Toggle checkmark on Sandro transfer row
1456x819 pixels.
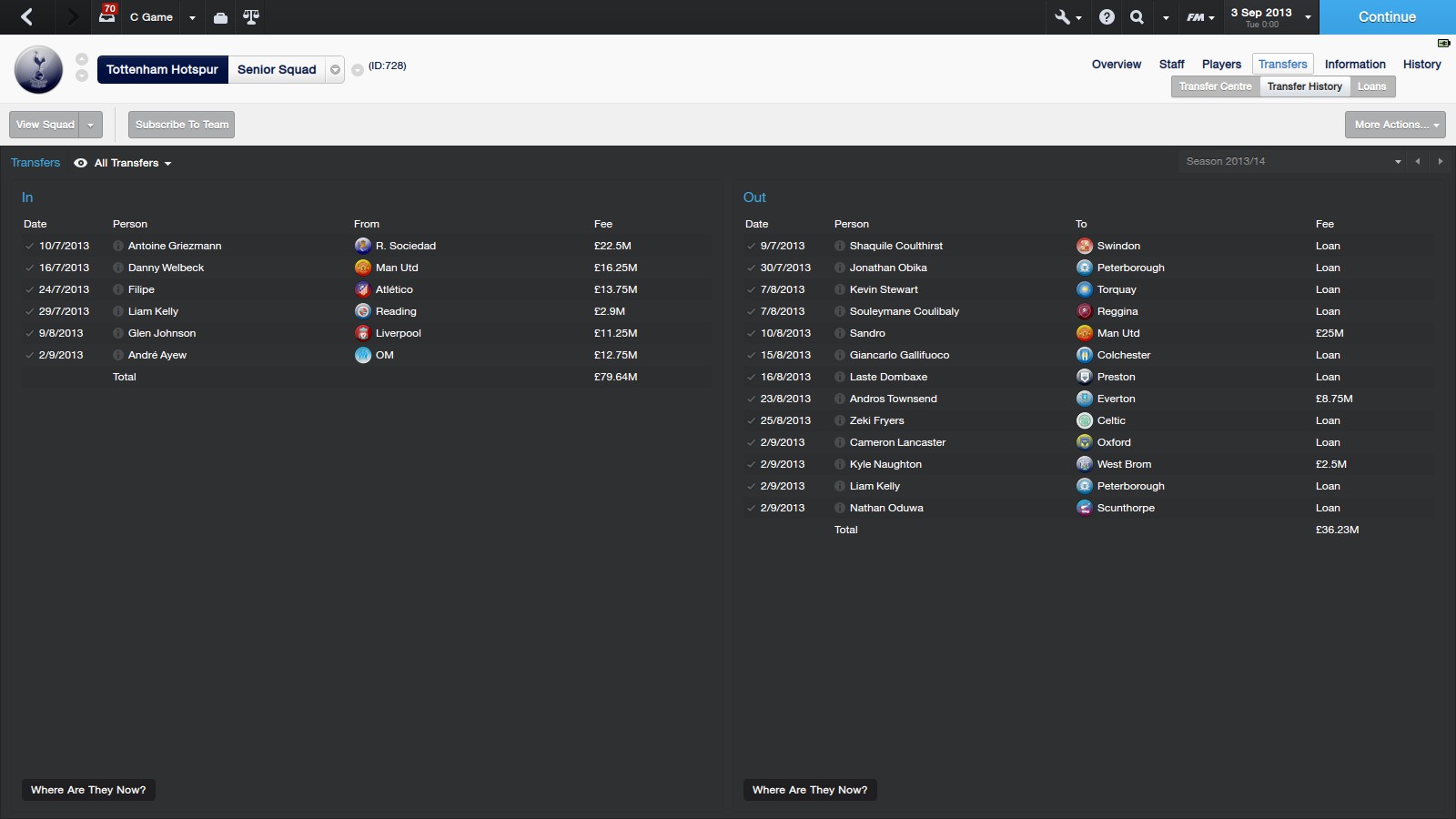click(751, 333)
